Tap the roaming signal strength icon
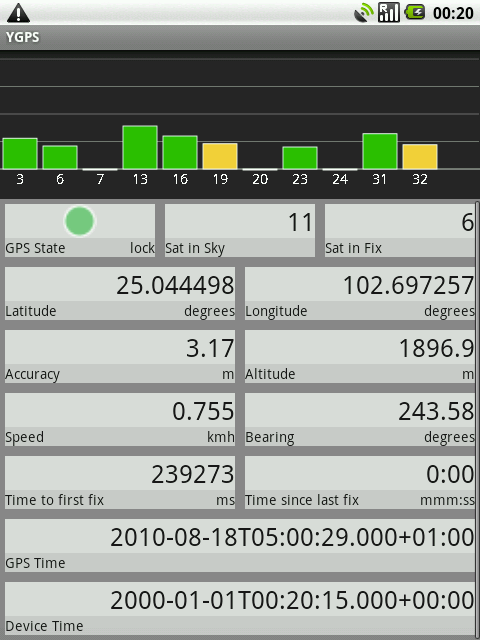This screenshot has height=640, width=480. pos(388,13)
